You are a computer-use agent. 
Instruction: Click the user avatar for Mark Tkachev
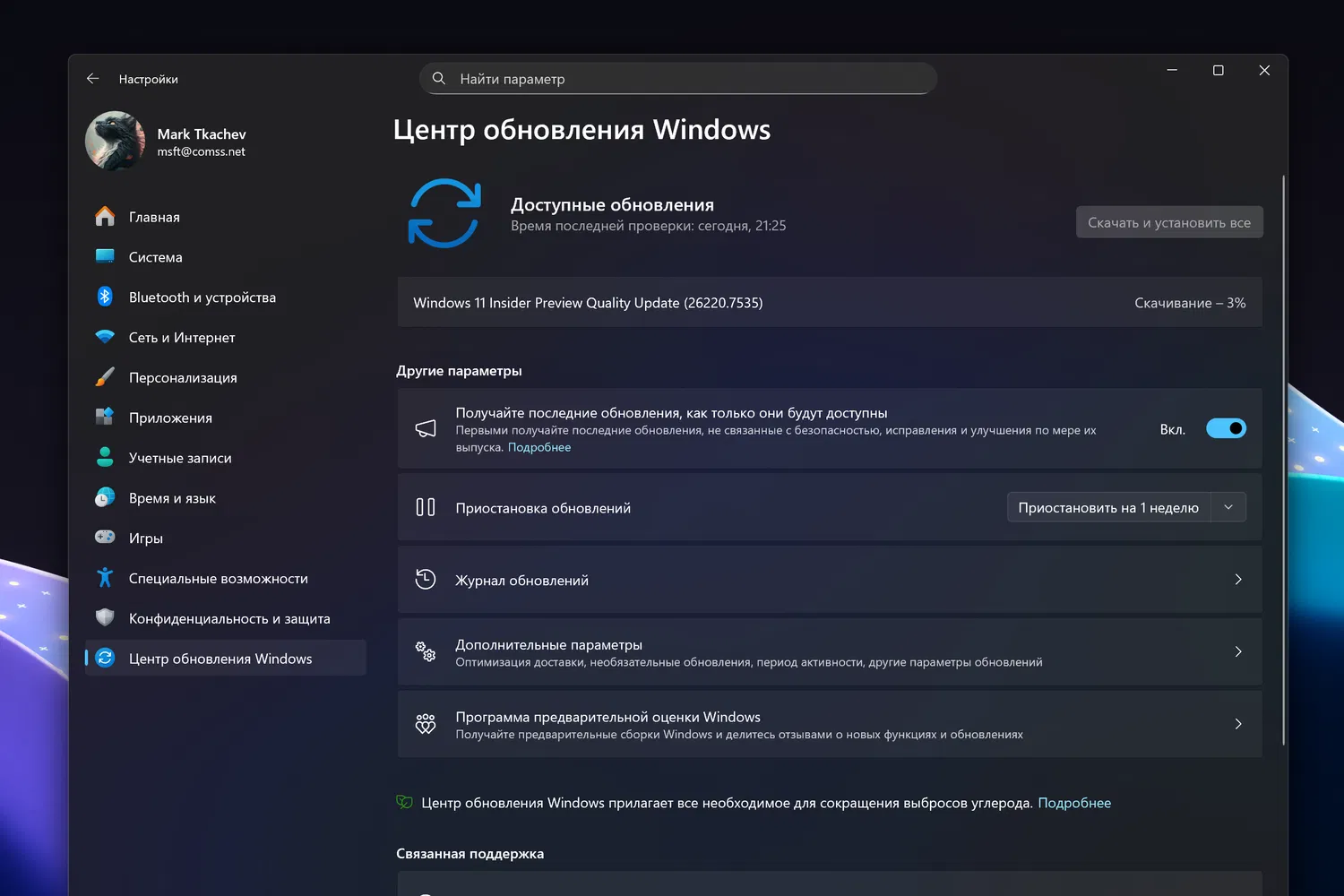point(113,141)
